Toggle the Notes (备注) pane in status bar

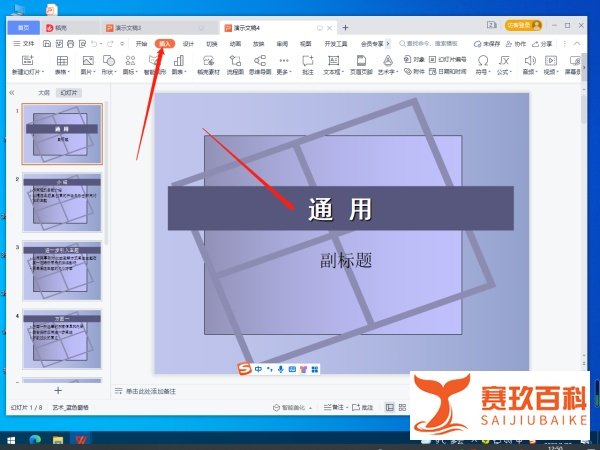(334, 407)
